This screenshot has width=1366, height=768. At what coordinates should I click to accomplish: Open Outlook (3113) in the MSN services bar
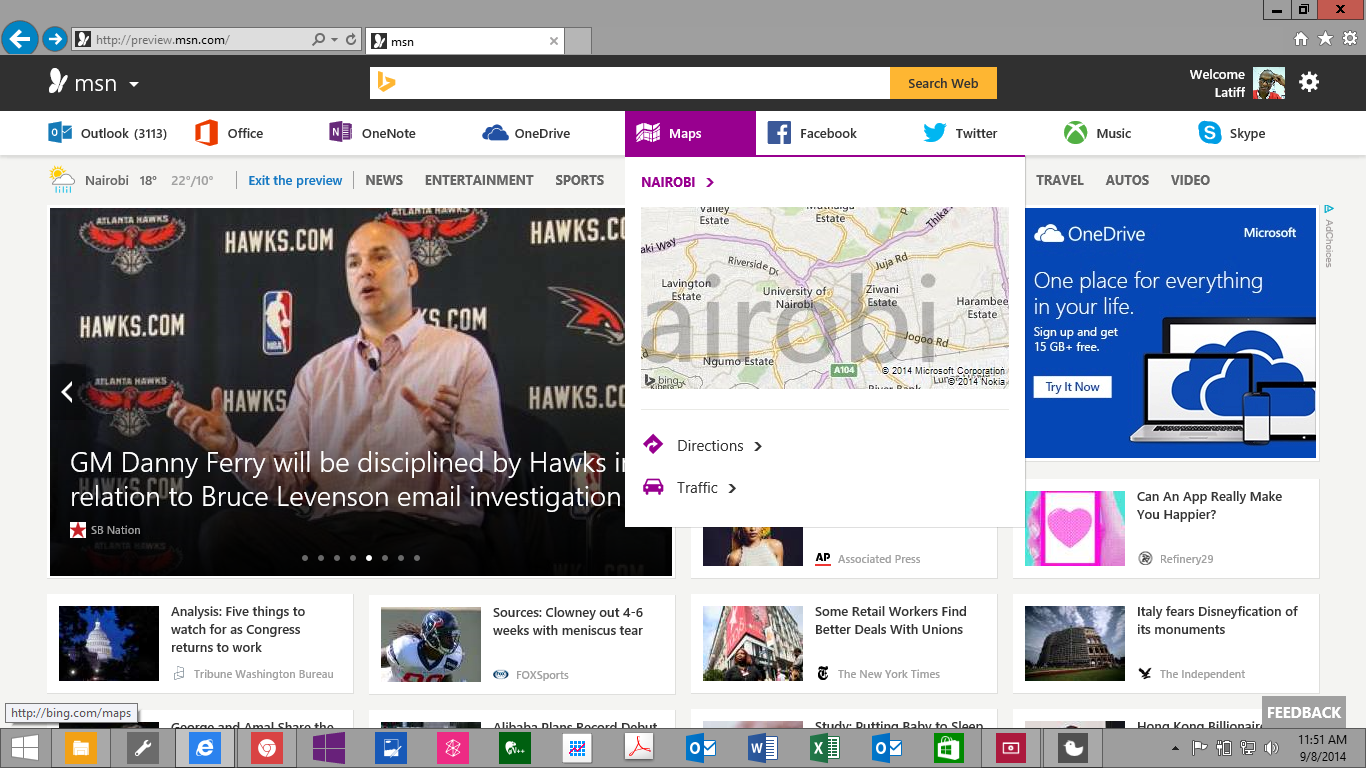(108, 133)
